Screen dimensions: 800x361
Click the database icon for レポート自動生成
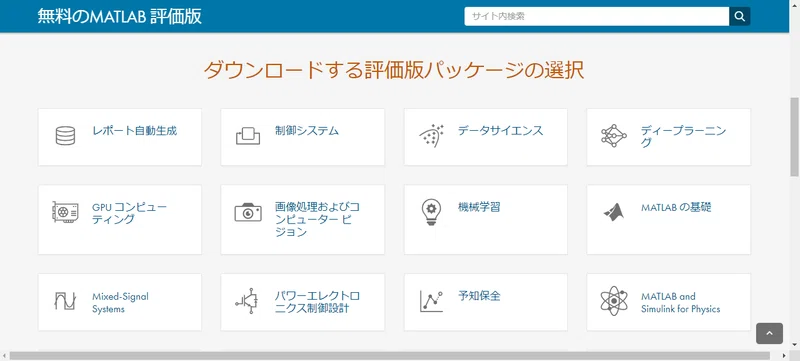tap(65, 136)
